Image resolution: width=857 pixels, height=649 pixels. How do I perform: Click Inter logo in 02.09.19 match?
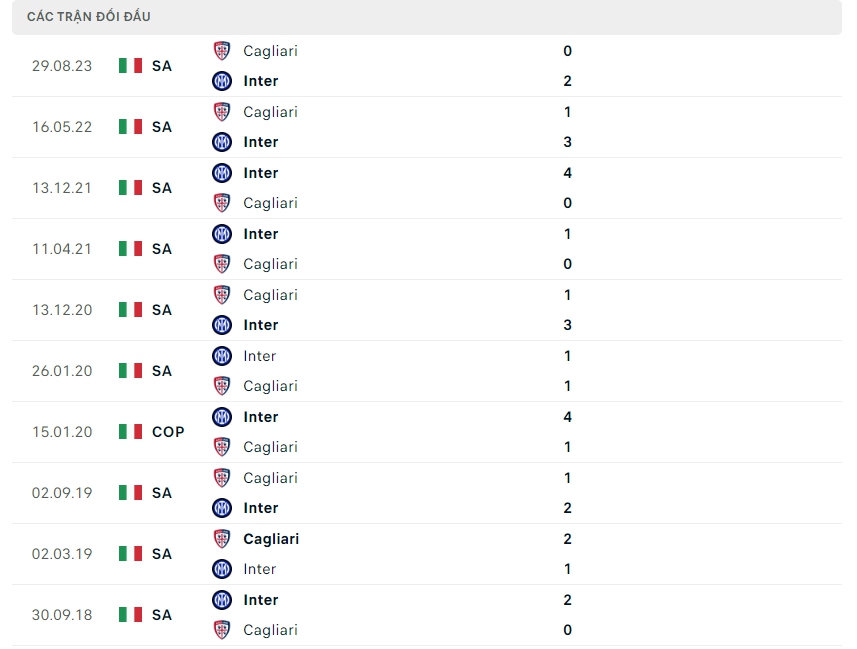pyautogui.click(x=222, y=508)
